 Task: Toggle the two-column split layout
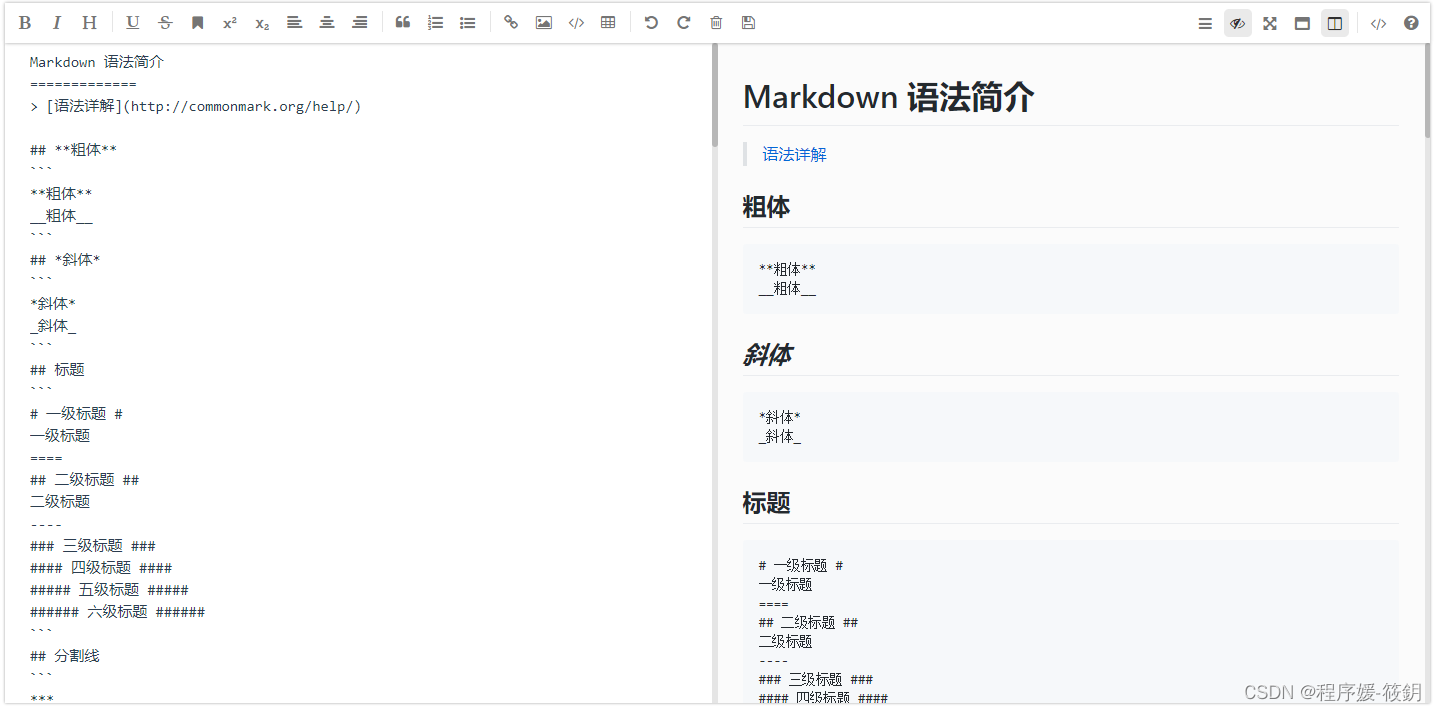click(1335, 23)
